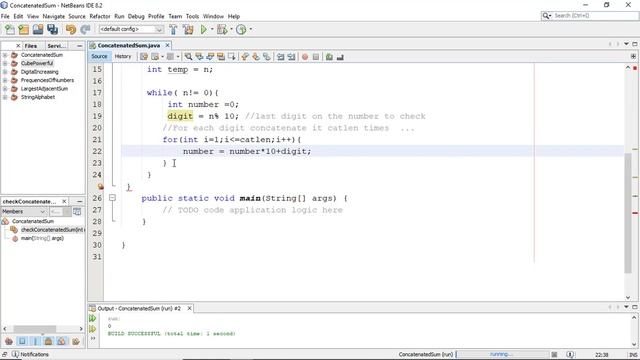Close the checkConcatenate Navigator tab

click(x=64, y=202)
